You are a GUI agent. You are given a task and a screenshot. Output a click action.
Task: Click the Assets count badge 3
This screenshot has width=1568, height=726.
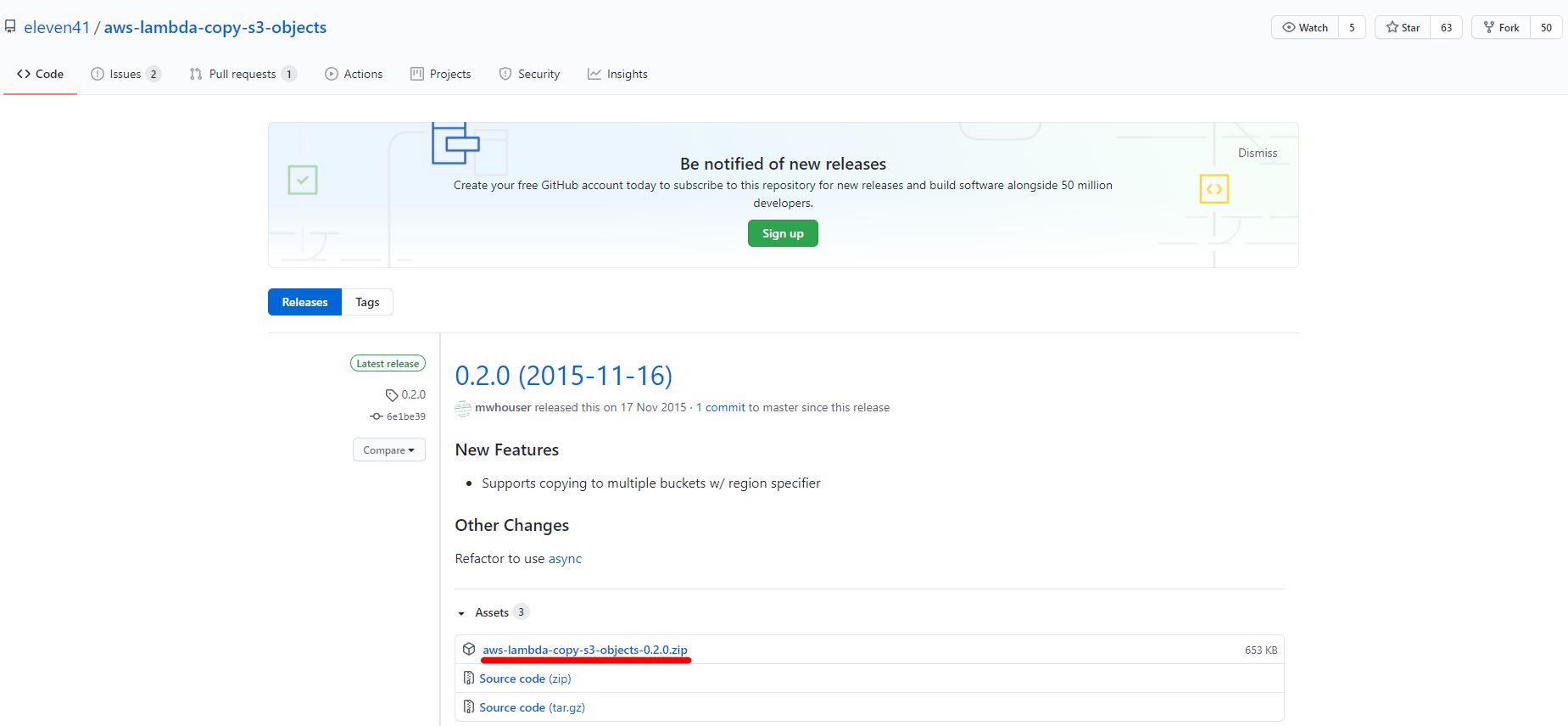(522, 612)
